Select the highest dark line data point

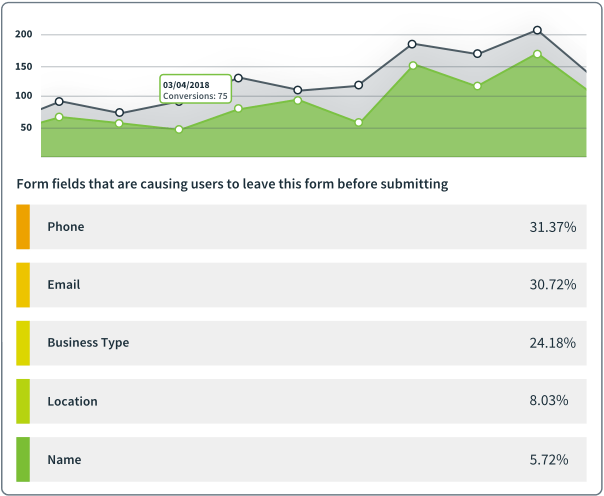537,31
